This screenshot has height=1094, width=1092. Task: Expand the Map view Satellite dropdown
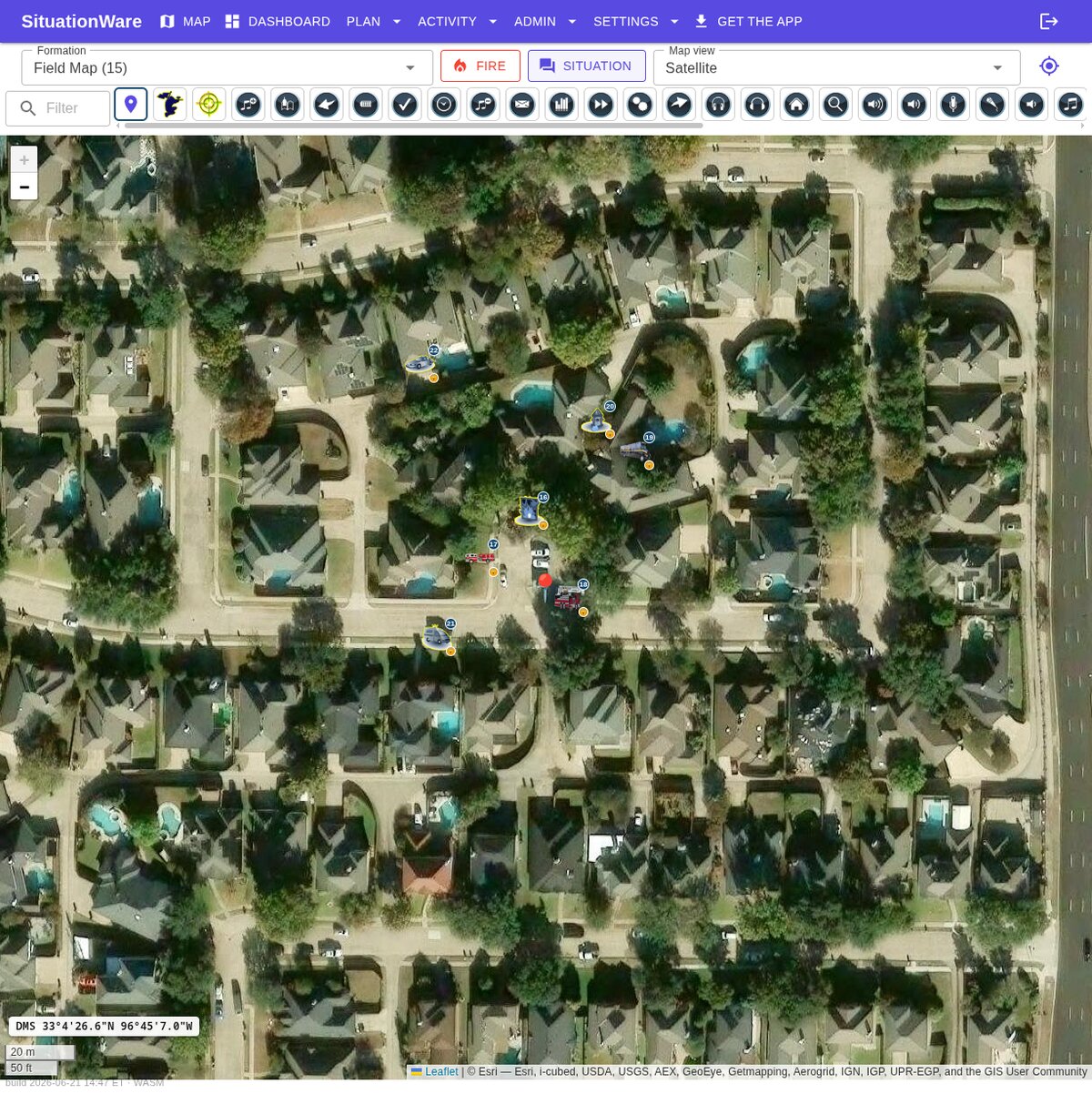click(836, 67)
